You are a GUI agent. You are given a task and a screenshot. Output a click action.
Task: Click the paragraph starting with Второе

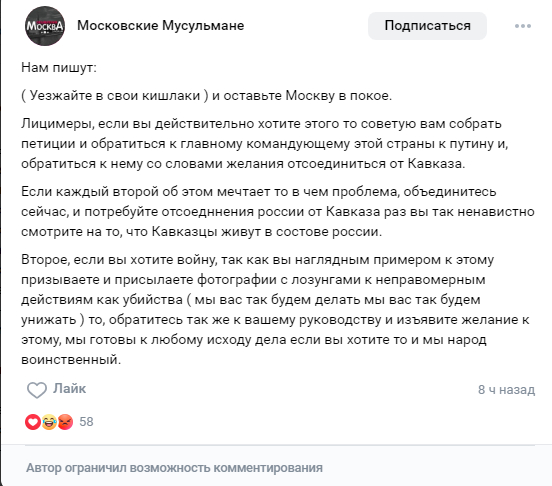275,310
